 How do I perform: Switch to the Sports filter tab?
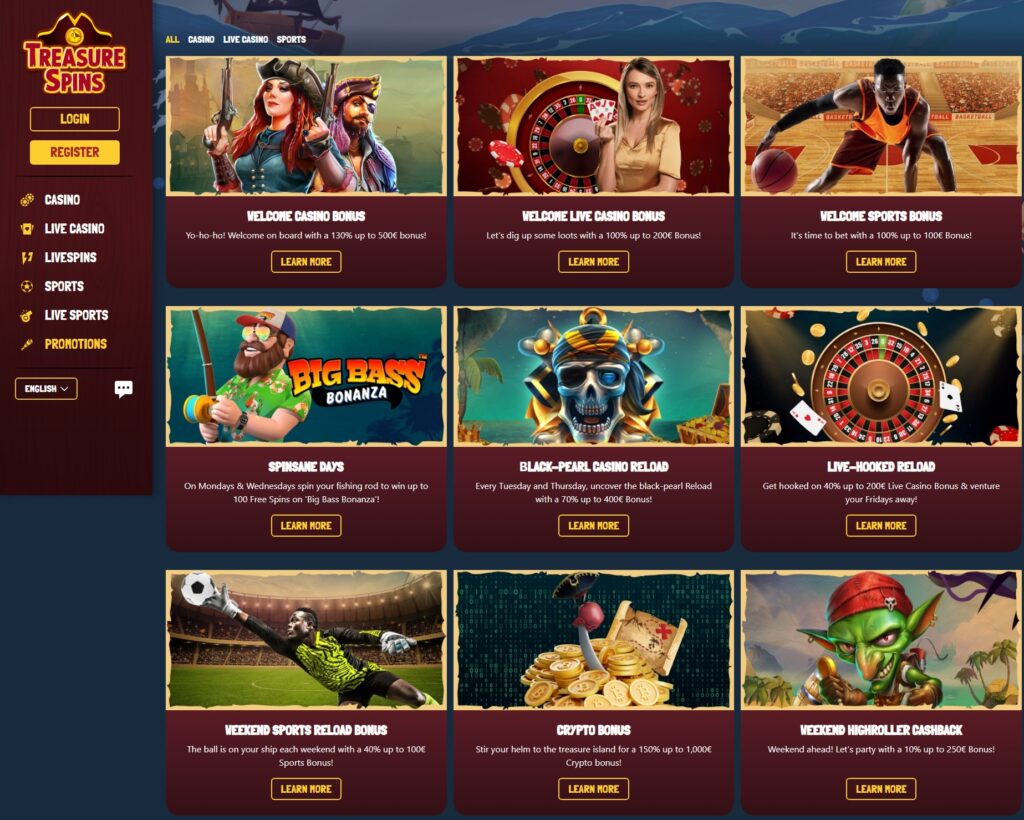point(291,39)
